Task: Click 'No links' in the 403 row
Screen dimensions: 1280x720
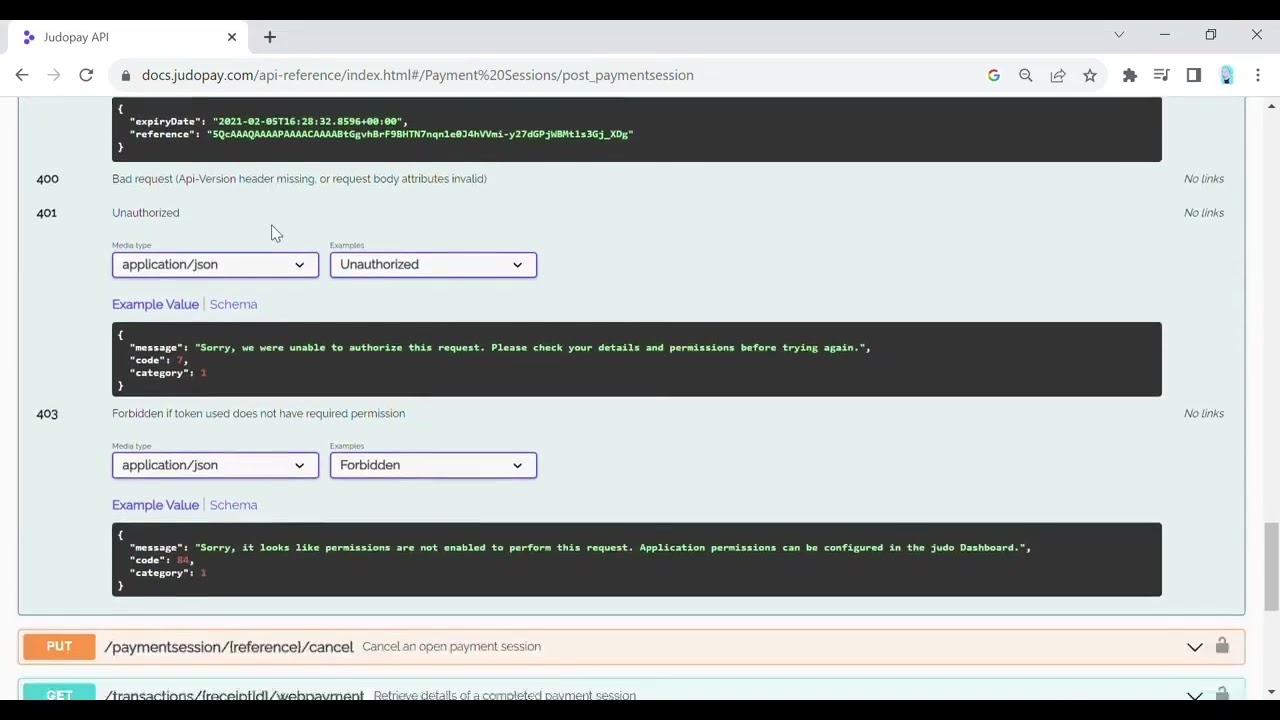Action: click(x=1203, y=413)
